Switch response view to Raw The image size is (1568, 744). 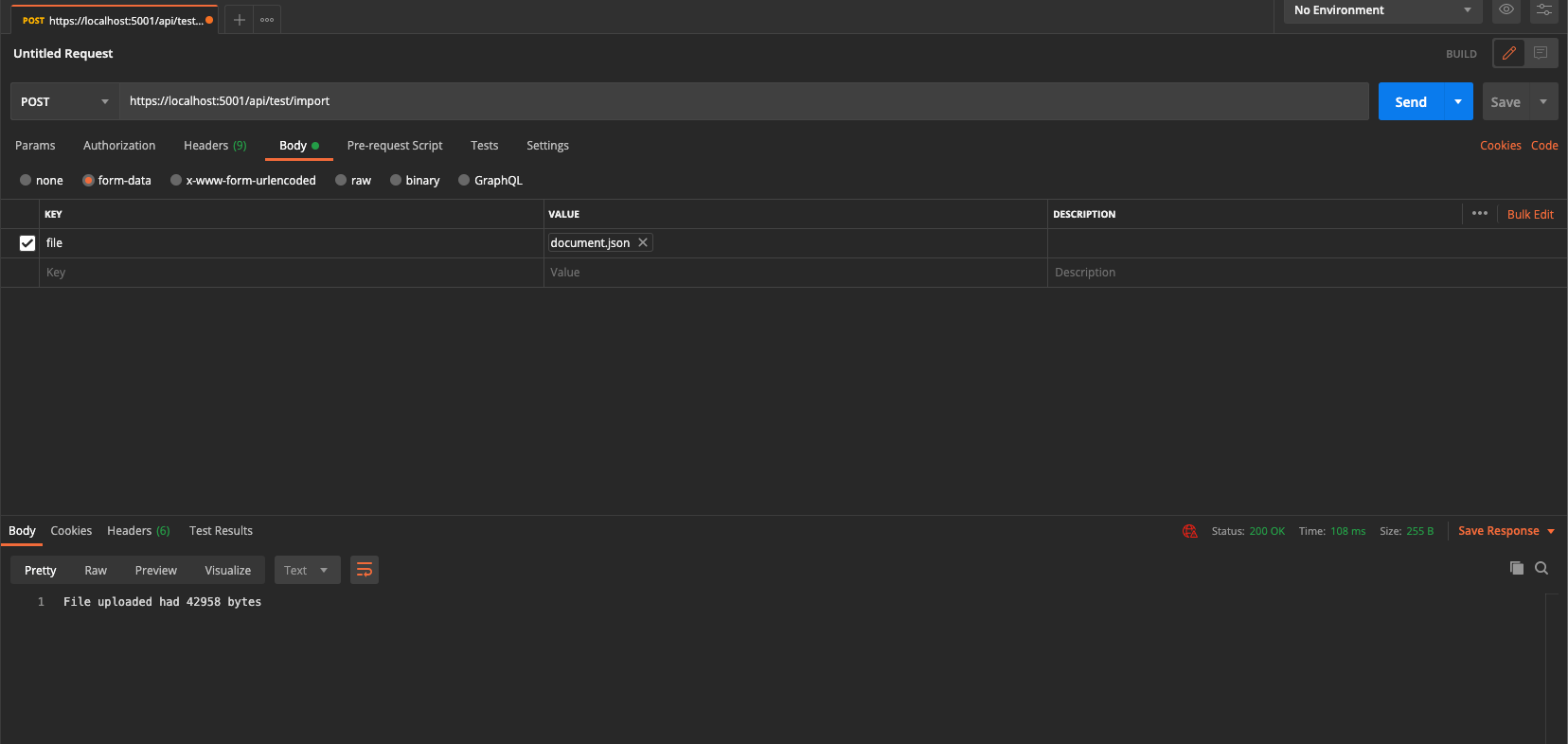(96, 570)
